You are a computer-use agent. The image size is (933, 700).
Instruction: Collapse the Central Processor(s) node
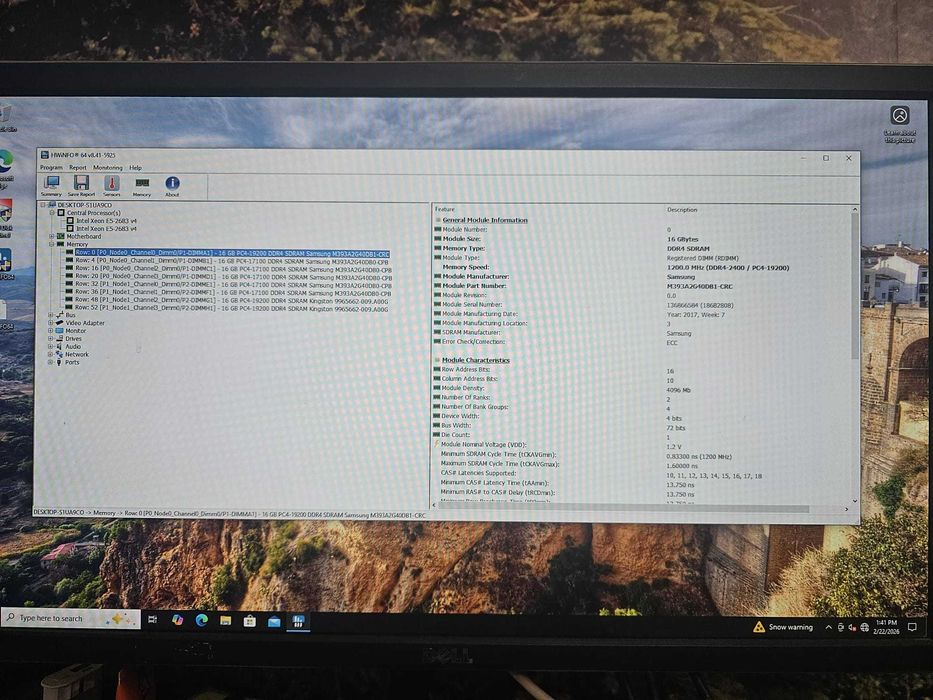52,212
